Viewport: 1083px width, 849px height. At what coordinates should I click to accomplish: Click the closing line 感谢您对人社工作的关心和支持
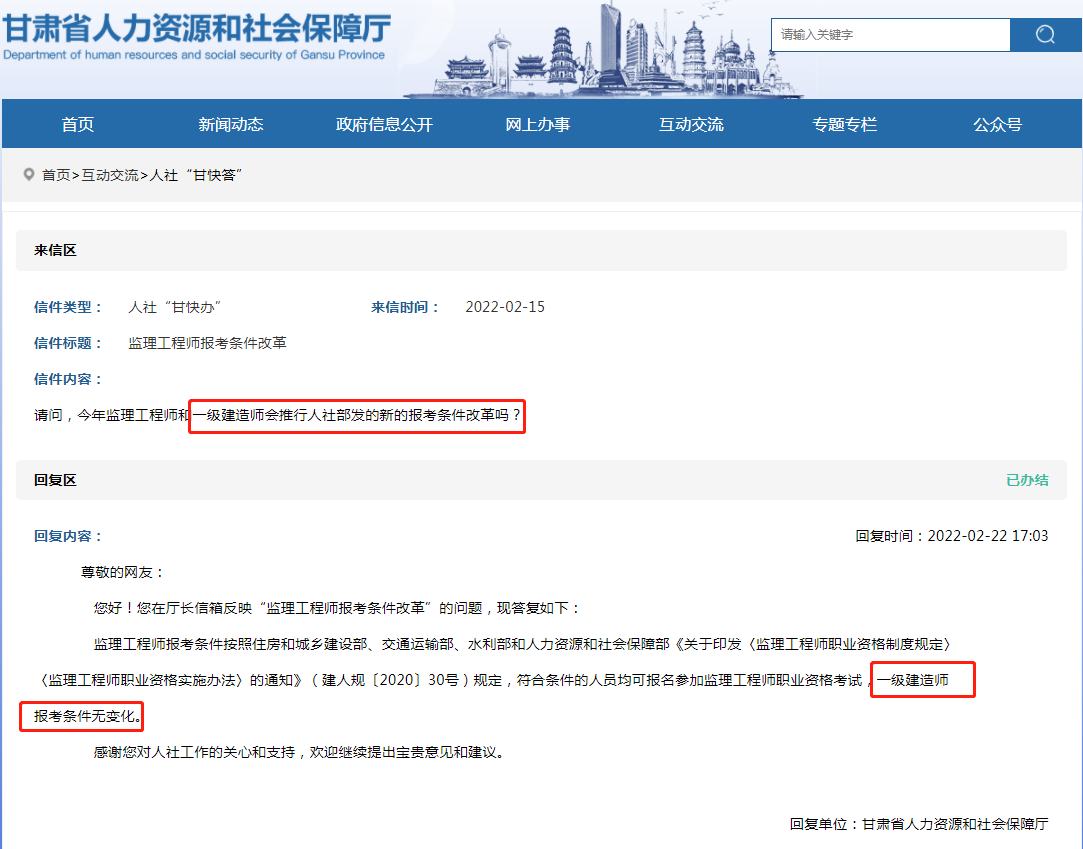click(x=300, y=752)
